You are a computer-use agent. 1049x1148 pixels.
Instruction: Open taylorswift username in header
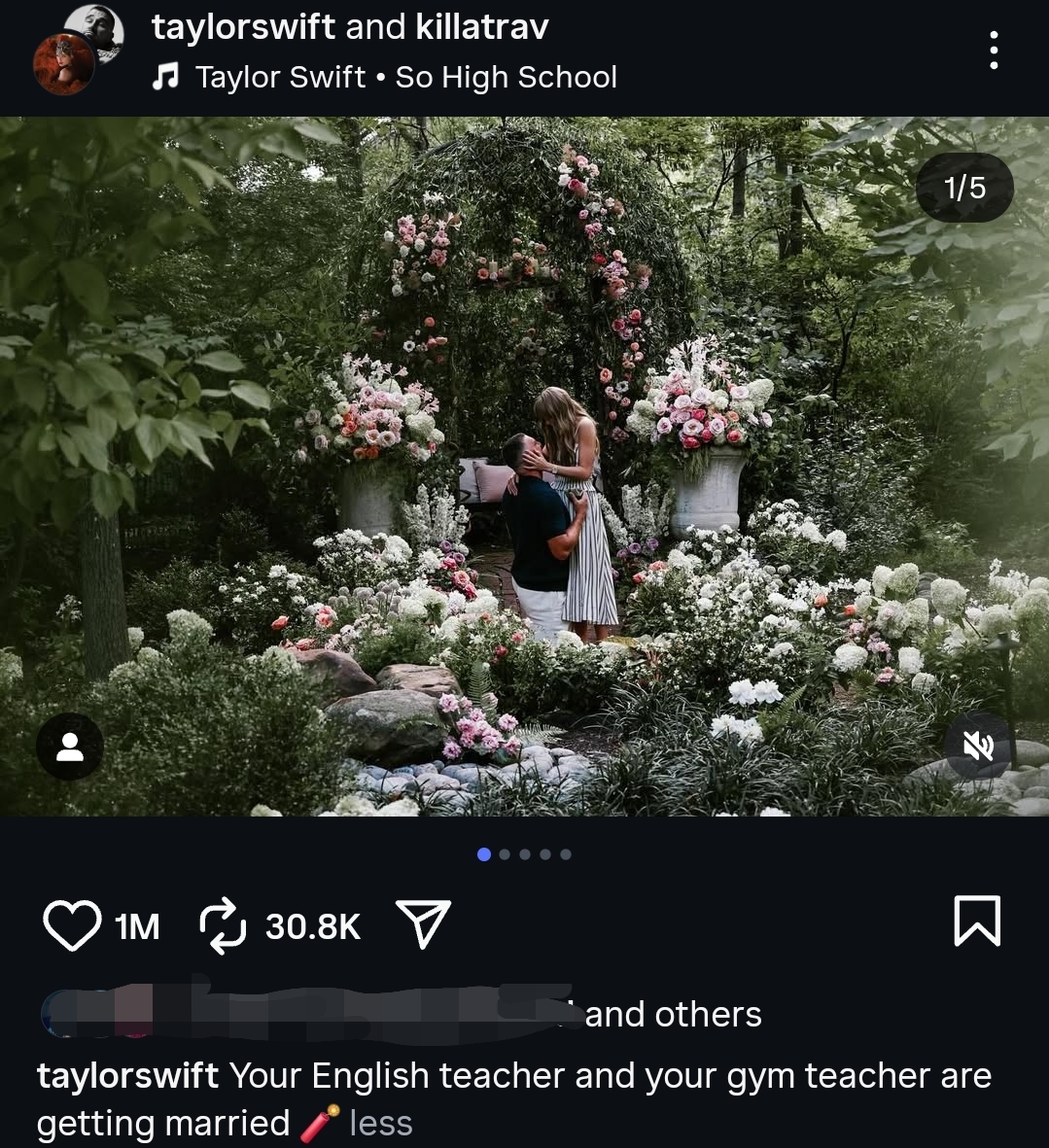tap(243, 27)
